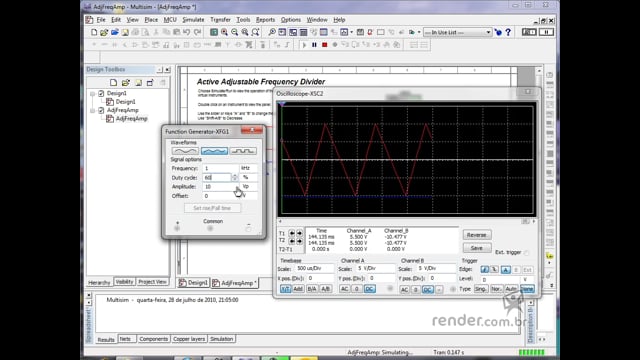The image size is (640, 360).
Task: Click the oscilloscope Save button
Action: click(x=477, y=248)
